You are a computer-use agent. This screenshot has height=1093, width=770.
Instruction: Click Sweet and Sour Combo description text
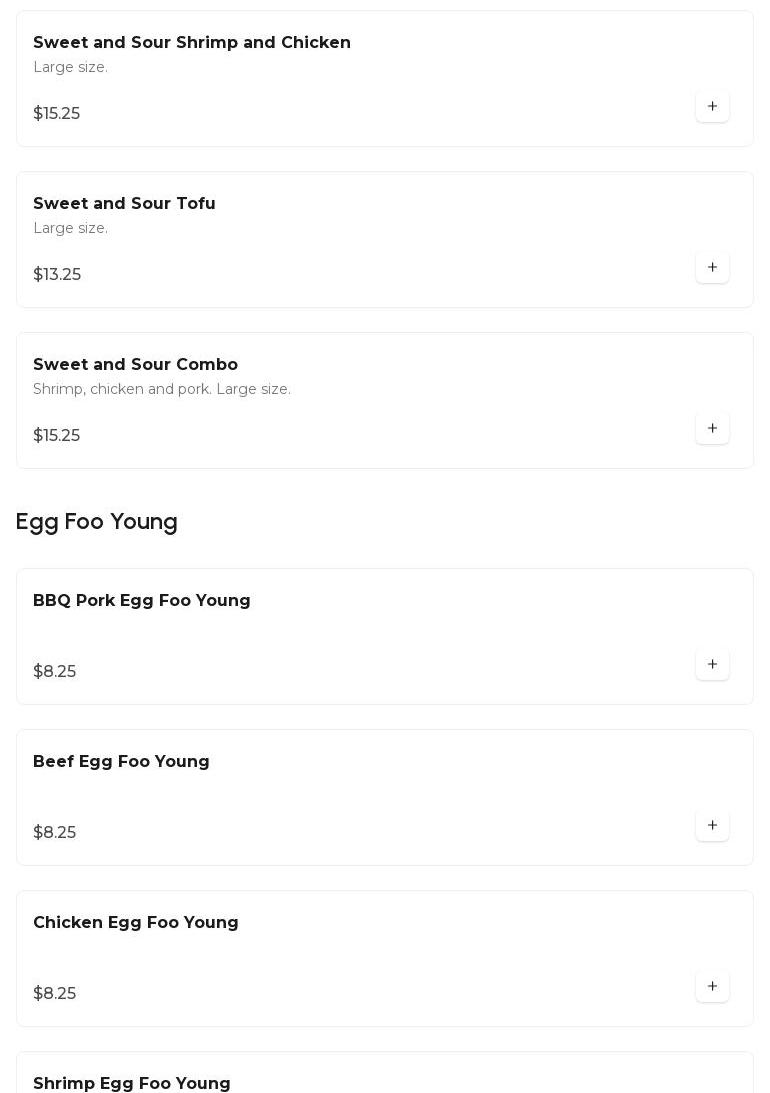162,389
